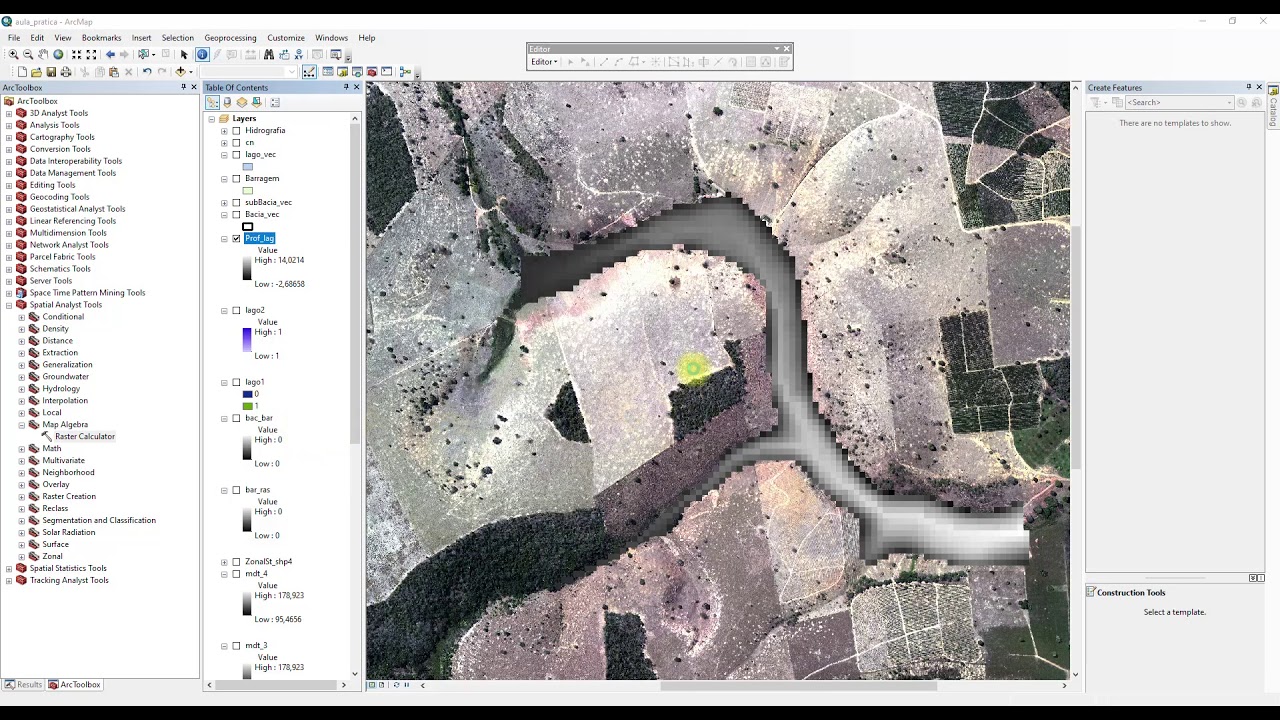Click the Add Data button icon

coord(180,72)
